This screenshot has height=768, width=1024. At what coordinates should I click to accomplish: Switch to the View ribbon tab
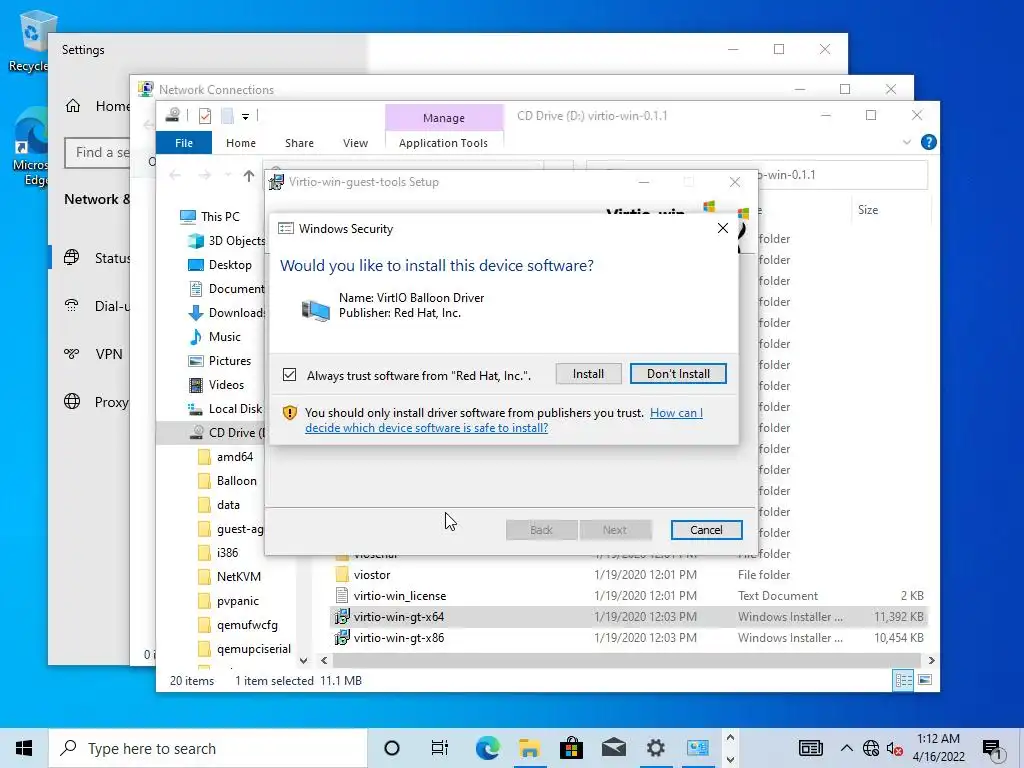tap(355, 143)
